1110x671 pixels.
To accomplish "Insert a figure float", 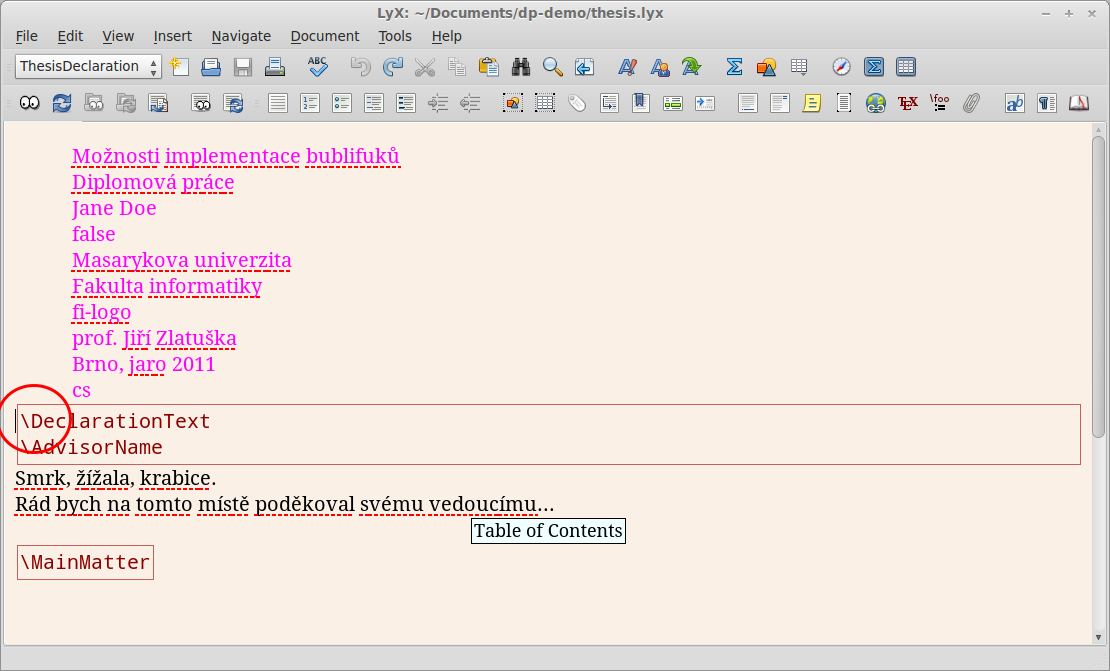I will [x=513, y=103].
